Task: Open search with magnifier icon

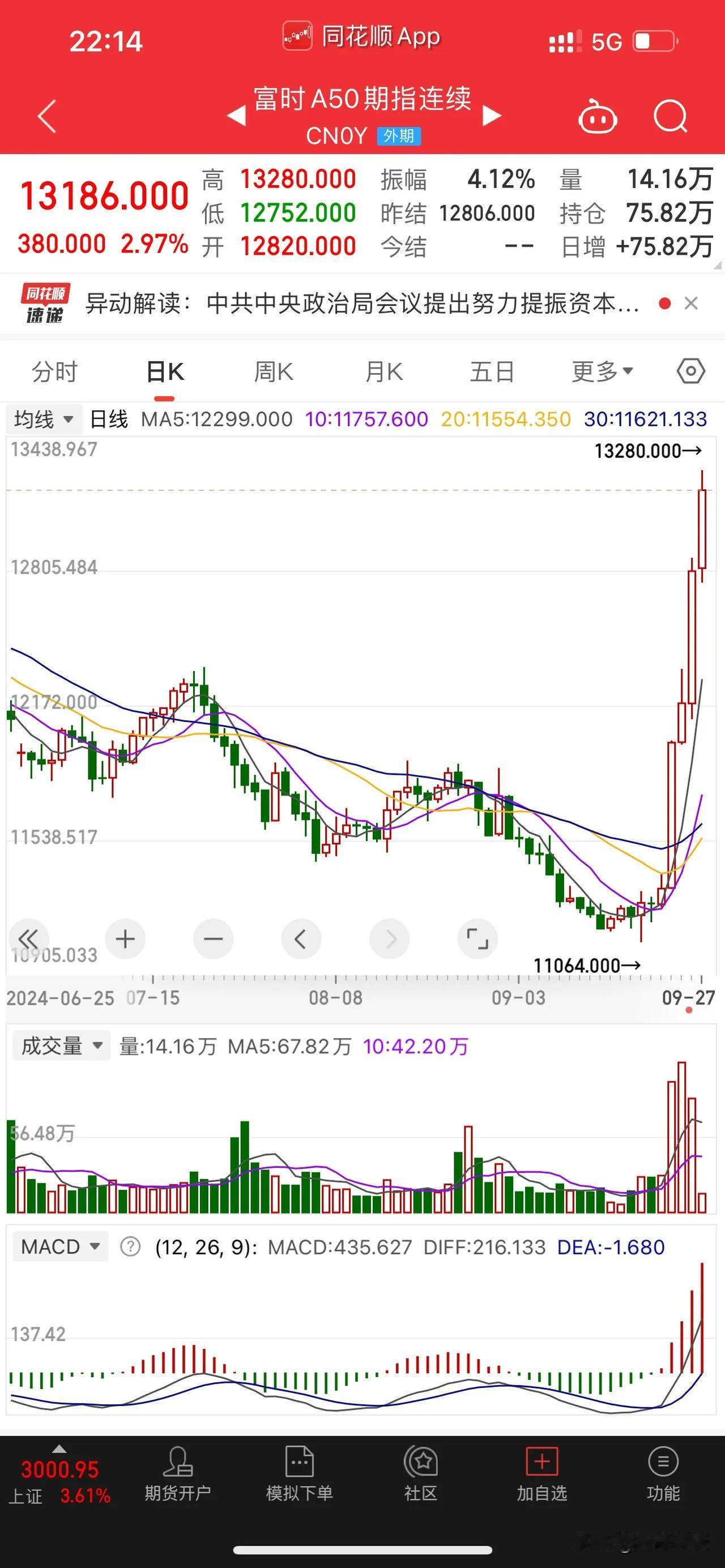Action: [x=671, y=116]
